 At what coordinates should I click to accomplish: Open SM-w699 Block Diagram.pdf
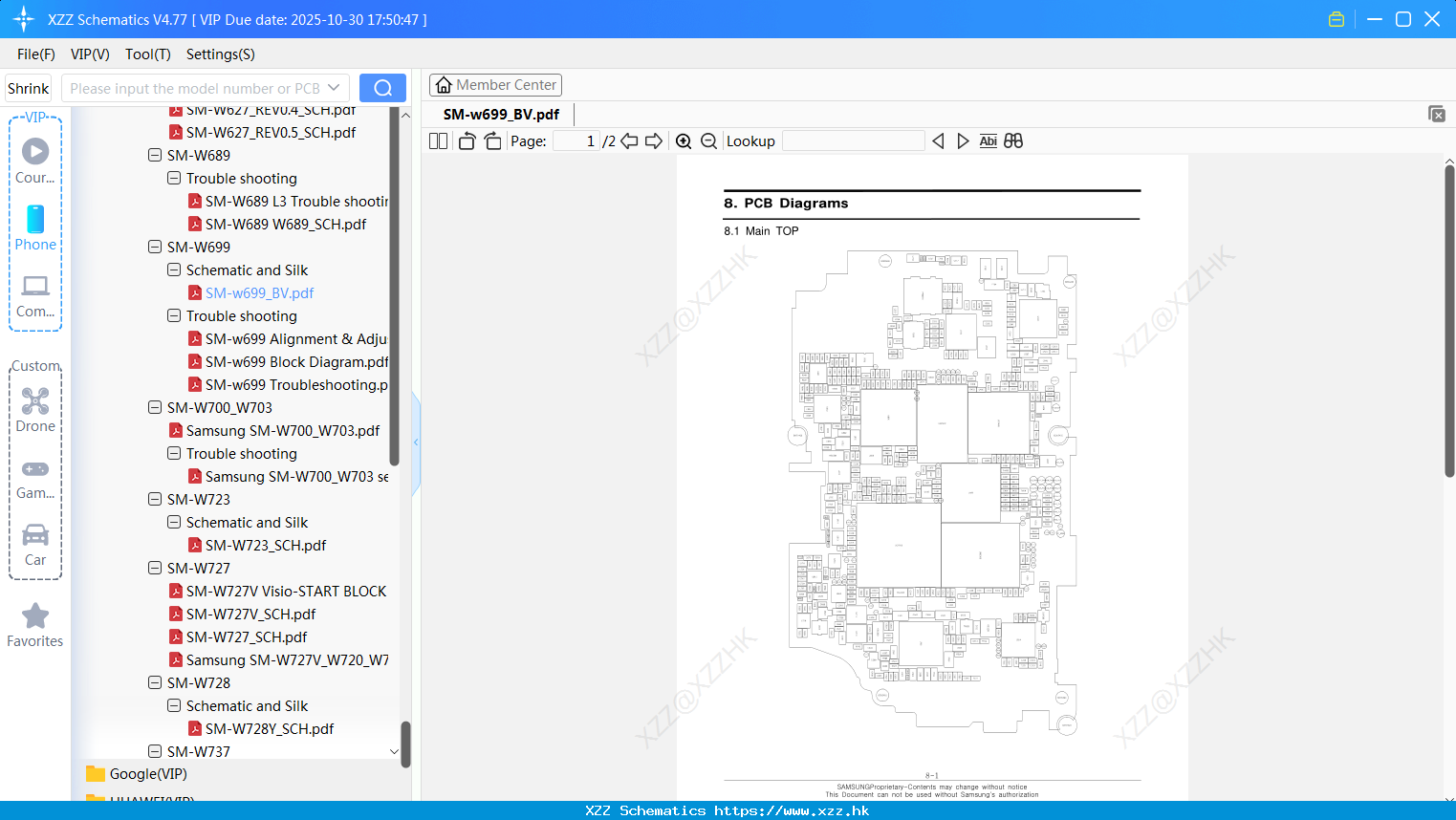tap(296, 361)
